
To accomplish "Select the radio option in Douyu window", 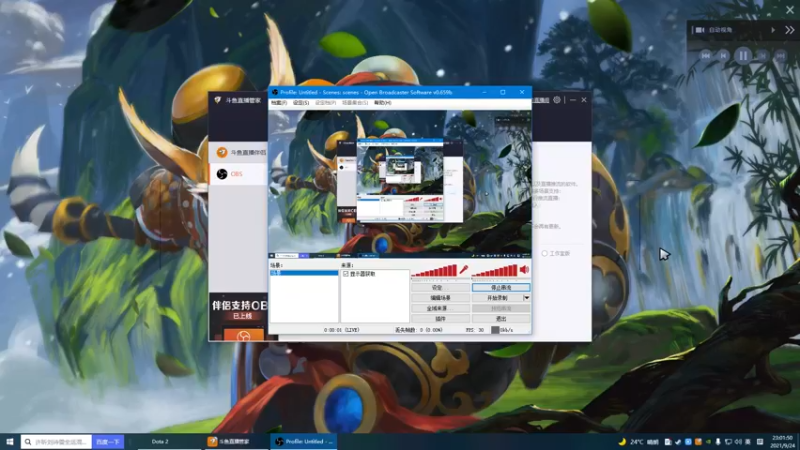I will [544, 254].
